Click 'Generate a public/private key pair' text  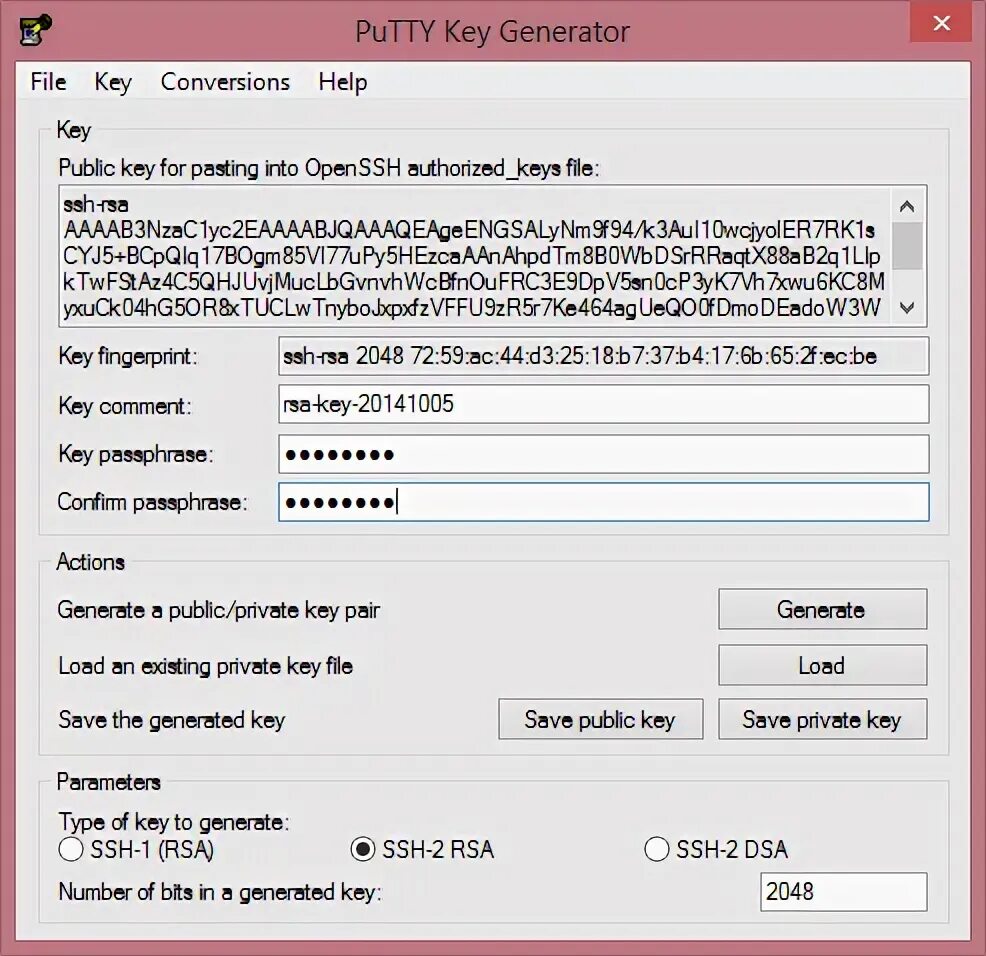219,610
